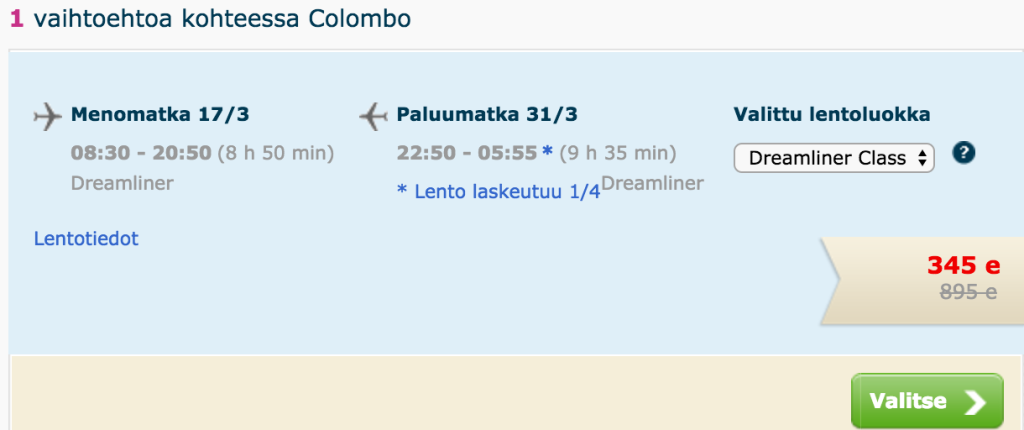Click the outbound duration 8 h 50 min

pos(269,153)
